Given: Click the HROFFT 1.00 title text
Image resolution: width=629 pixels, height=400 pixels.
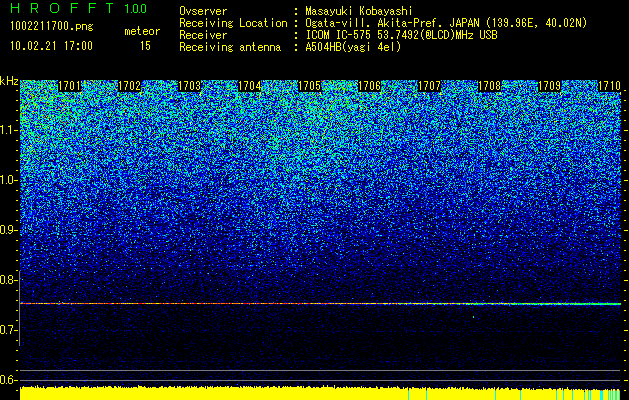Looking at the screenshot, I should pos(79,8).
